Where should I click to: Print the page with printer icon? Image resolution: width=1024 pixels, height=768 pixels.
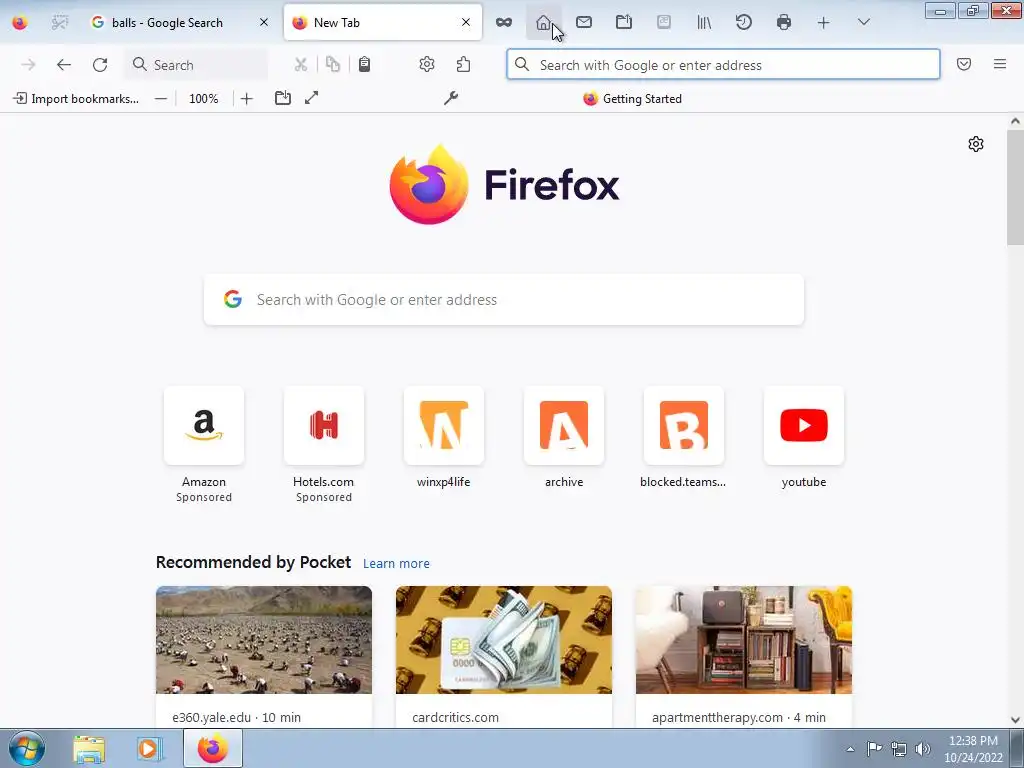coord(784,23)
